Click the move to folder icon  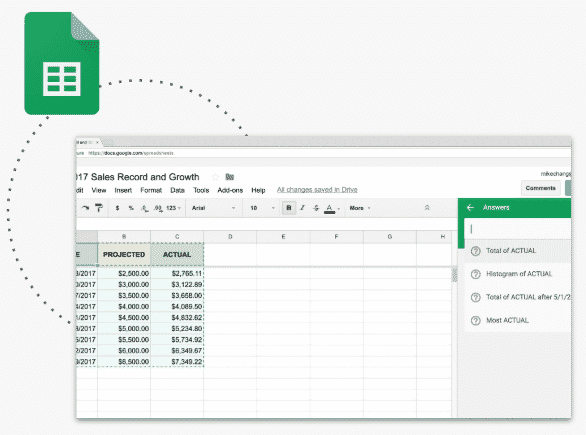point(229,177)
